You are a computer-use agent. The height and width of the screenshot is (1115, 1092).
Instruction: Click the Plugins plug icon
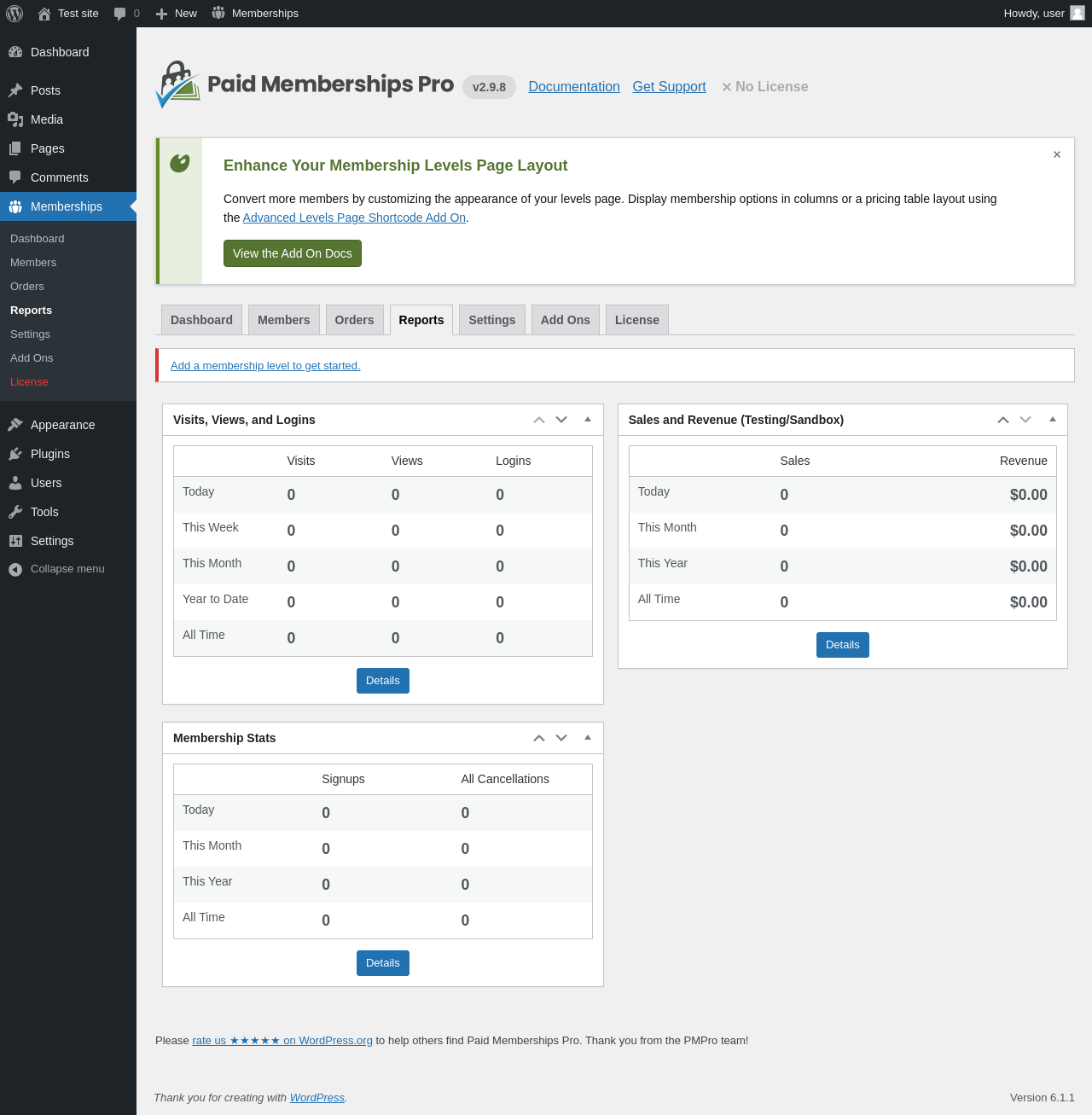click(15, 454)
